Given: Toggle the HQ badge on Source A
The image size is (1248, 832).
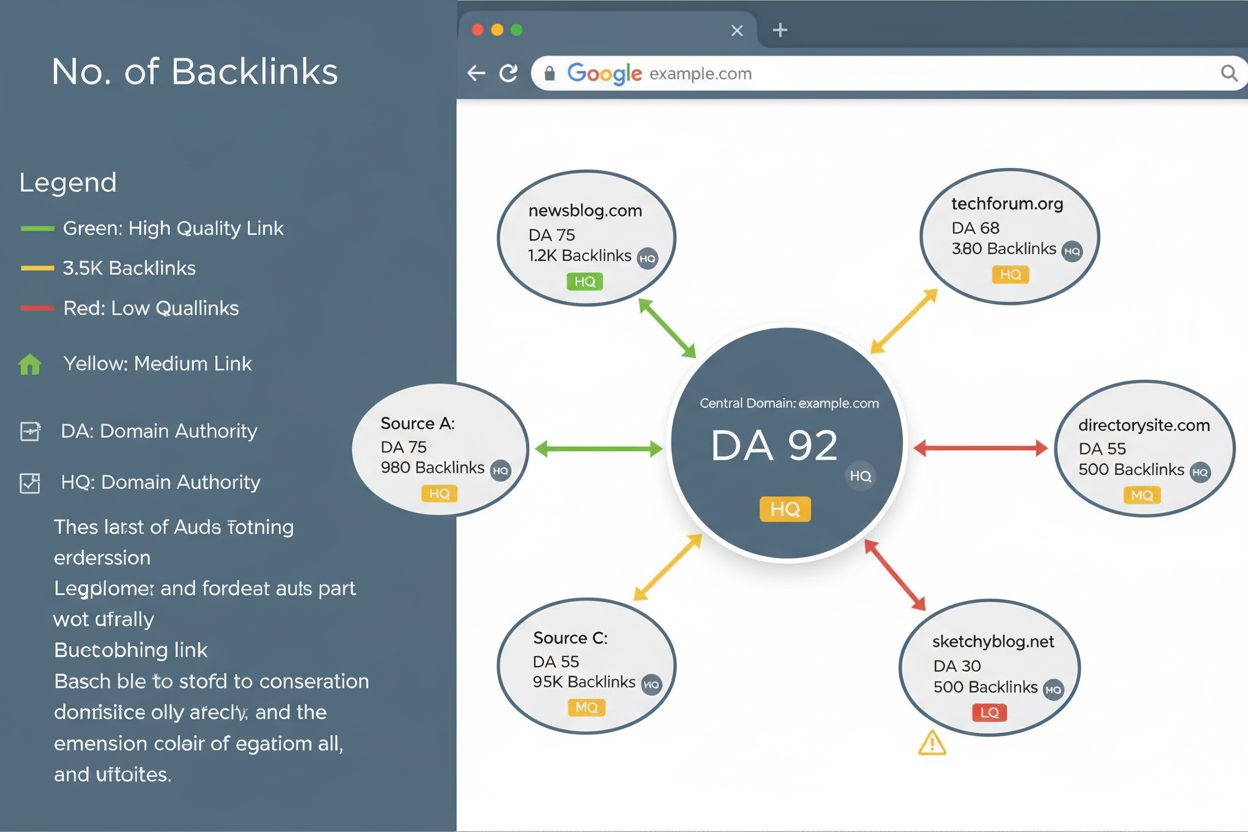Looking at the screenshot, I should pos(440,493).
